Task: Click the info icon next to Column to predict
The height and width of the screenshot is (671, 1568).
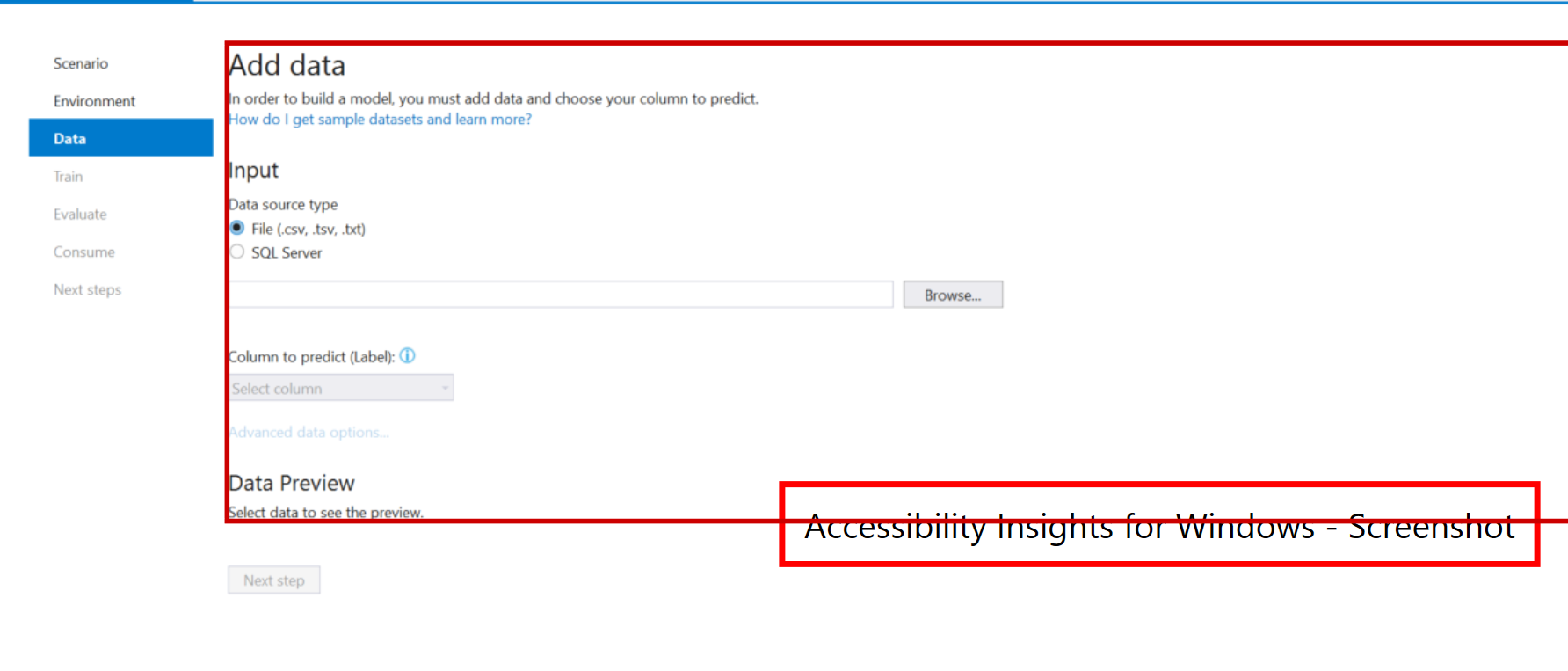Action: 407,355
